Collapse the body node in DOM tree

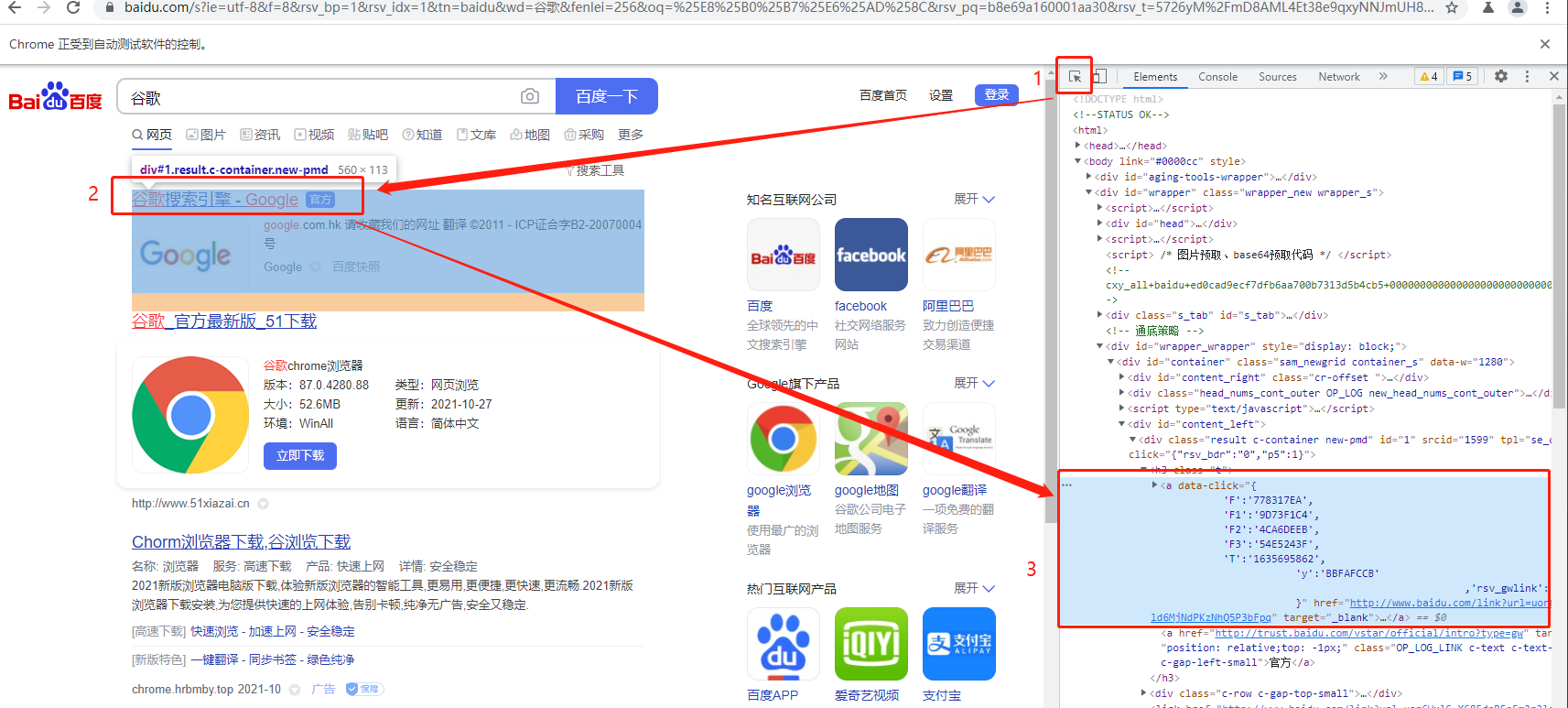1077,161
